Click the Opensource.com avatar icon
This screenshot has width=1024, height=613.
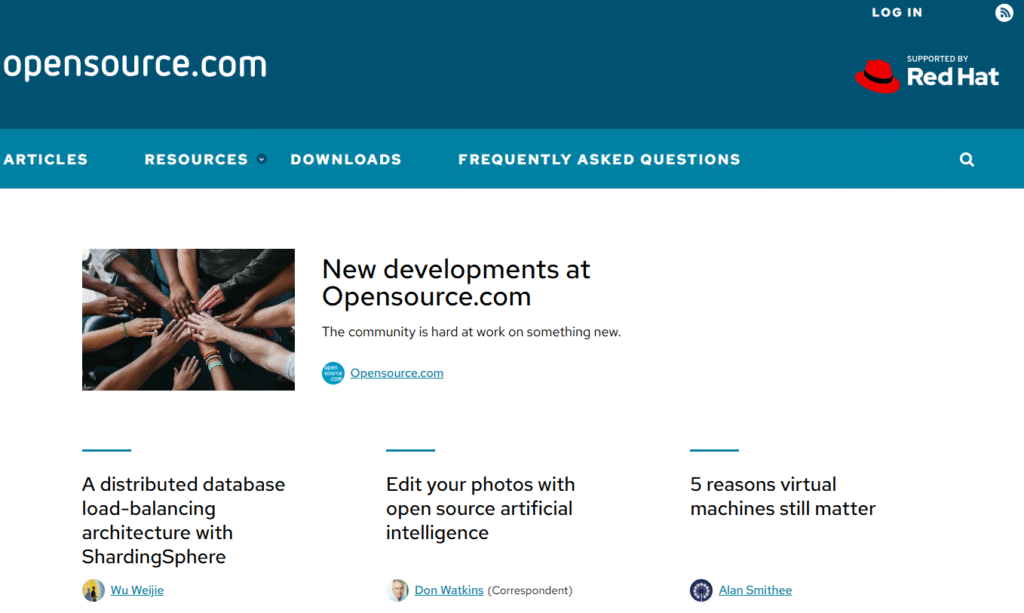[x=333, y=372]
